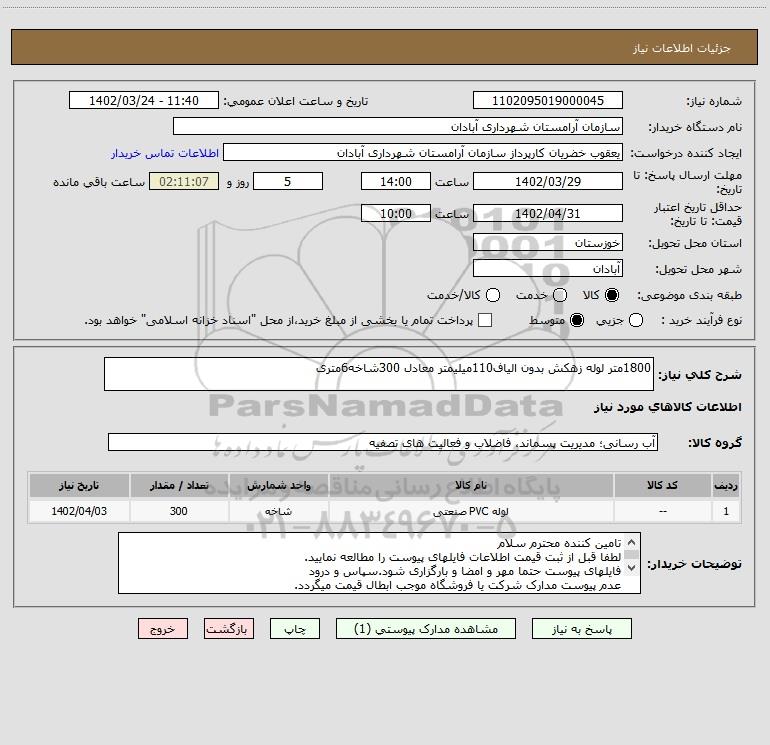Click need date cell 1402/04/03
The height and width of the screenshot is (745, 770).
79,511
